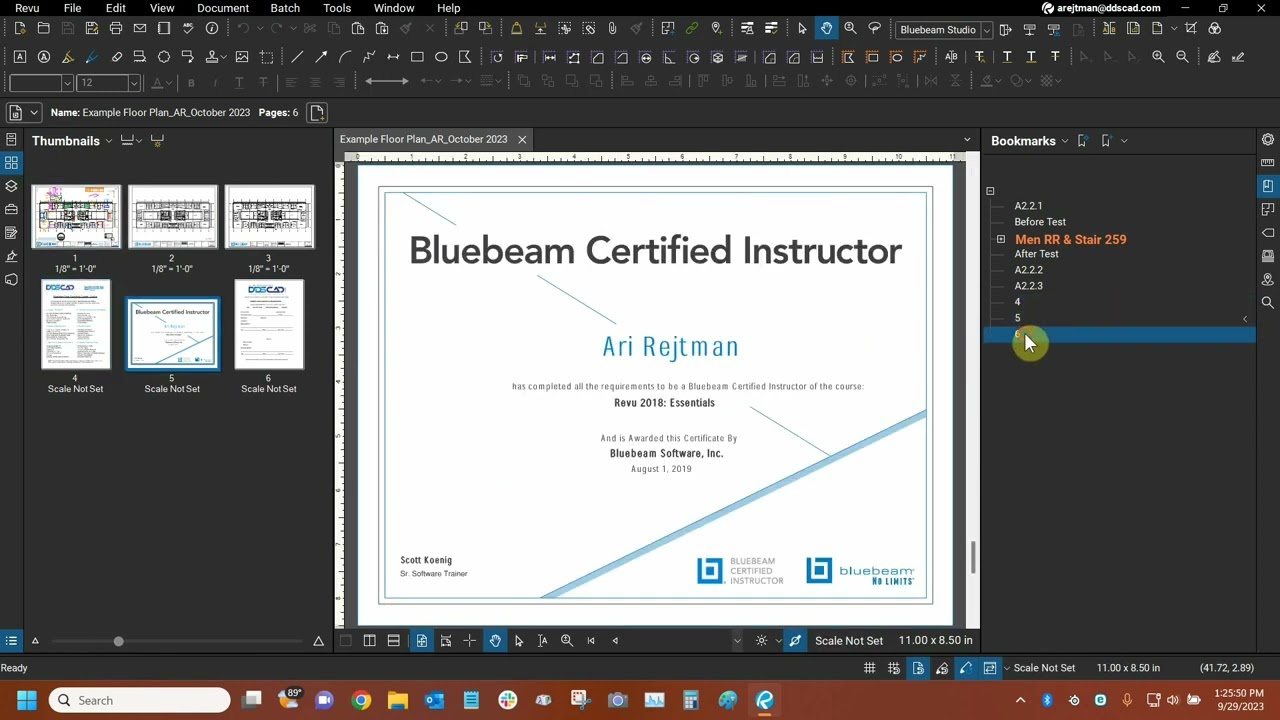Image resolution: width=1280 pixels, height=720 pixels.
Task: Open the document tab list dropdown
Action: pos(967,140)
